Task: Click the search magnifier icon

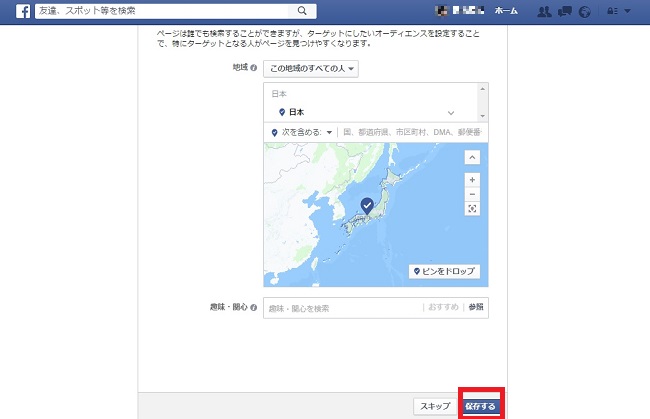Action: tap(302, 11)
